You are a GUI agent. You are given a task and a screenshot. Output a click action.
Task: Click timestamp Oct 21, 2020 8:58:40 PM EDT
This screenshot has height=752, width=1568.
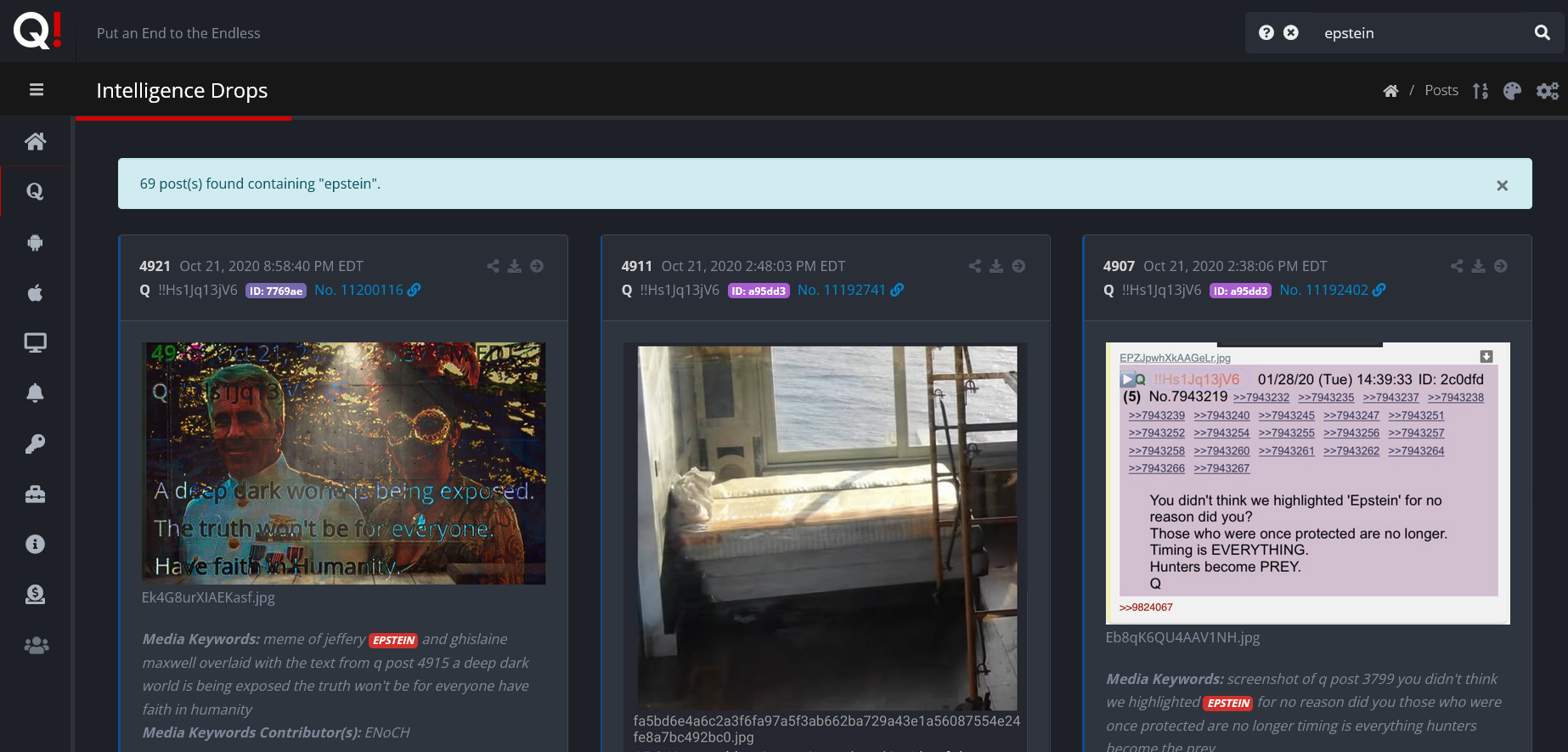coord(272,266)
